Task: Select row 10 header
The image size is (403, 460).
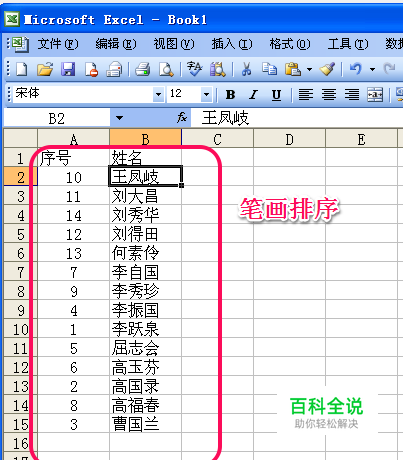Action: pyautogui.click(x=20, y=329)
